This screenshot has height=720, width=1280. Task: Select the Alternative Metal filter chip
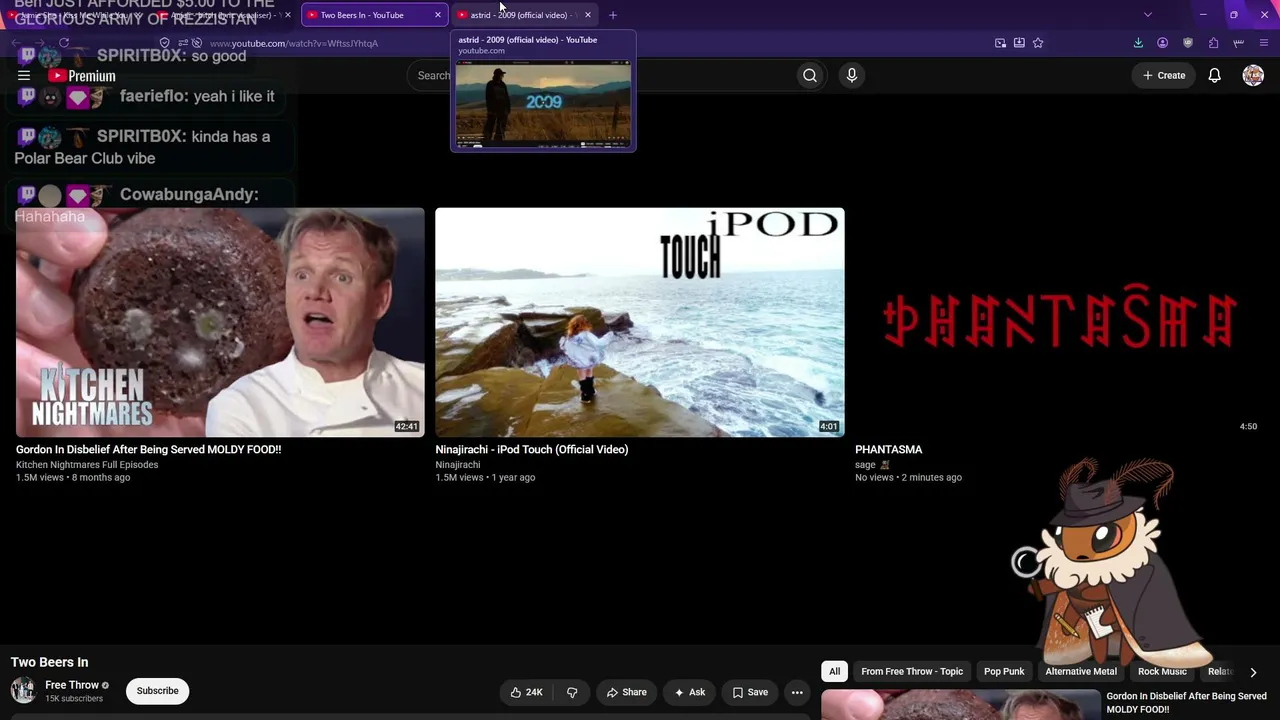point(1081,672)
